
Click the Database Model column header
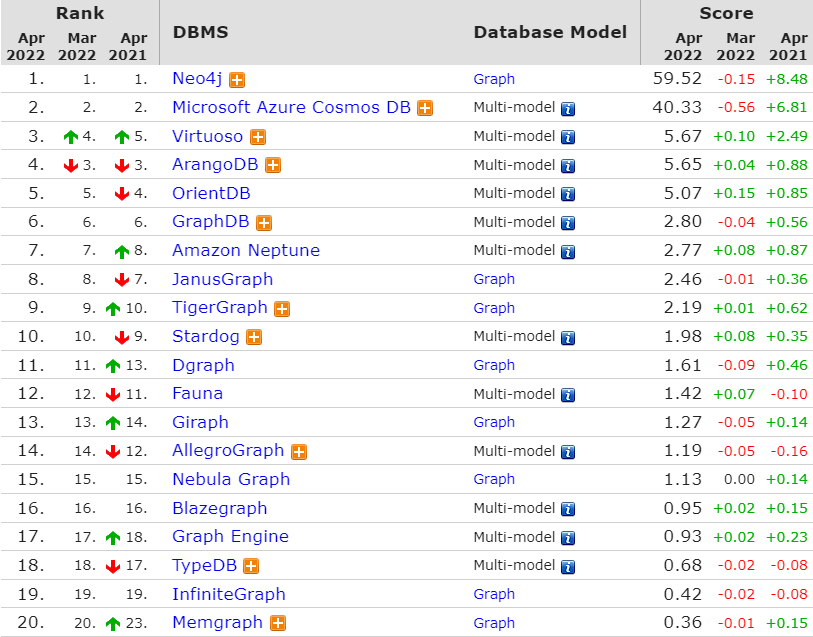click(x=550, y=32)
